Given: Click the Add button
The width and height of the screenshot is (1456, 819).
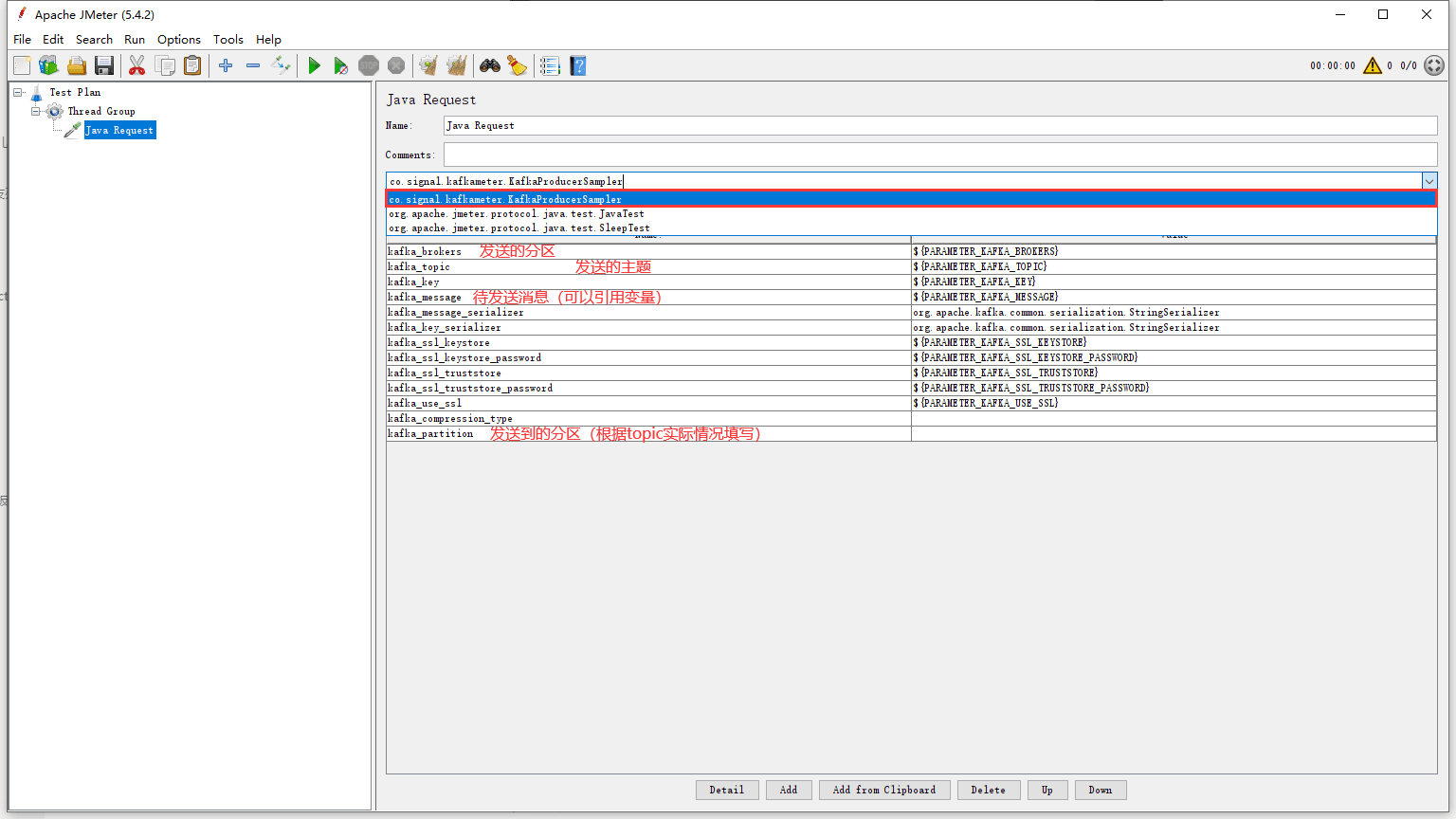Looking at the screenshot, I should [789, 790].
